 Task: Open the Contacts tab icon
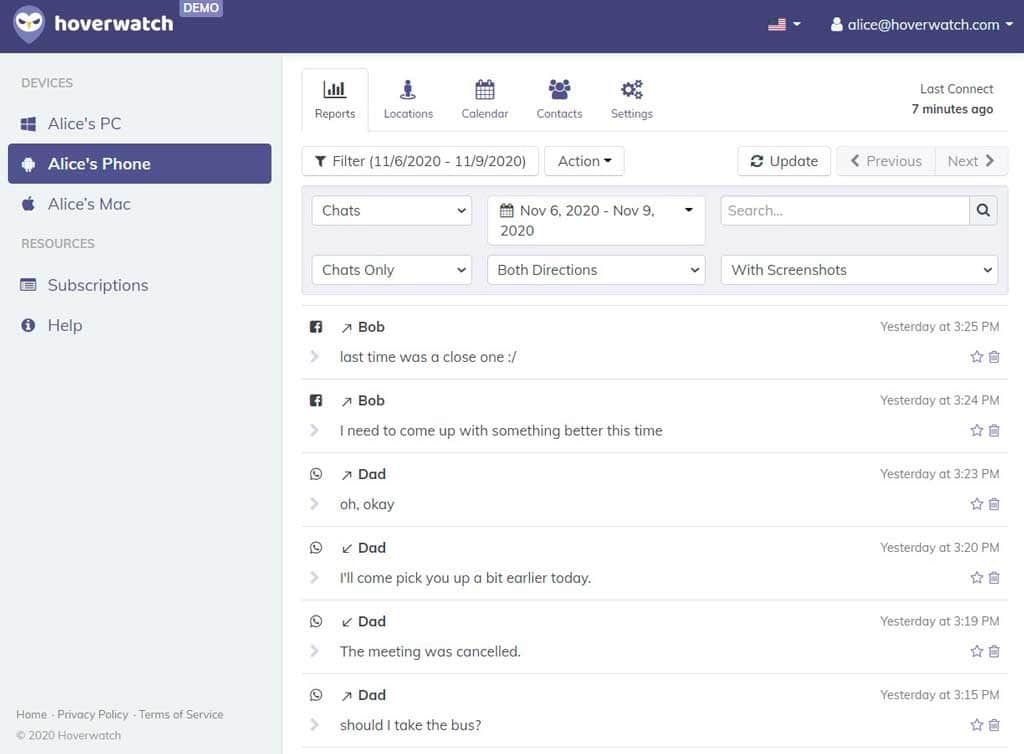[559, 90]
